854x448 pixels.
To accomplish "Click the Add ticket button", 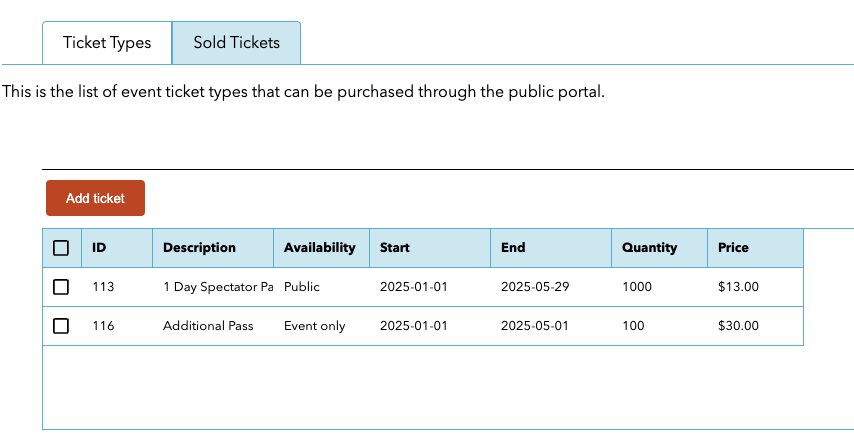I will [95, 198].
